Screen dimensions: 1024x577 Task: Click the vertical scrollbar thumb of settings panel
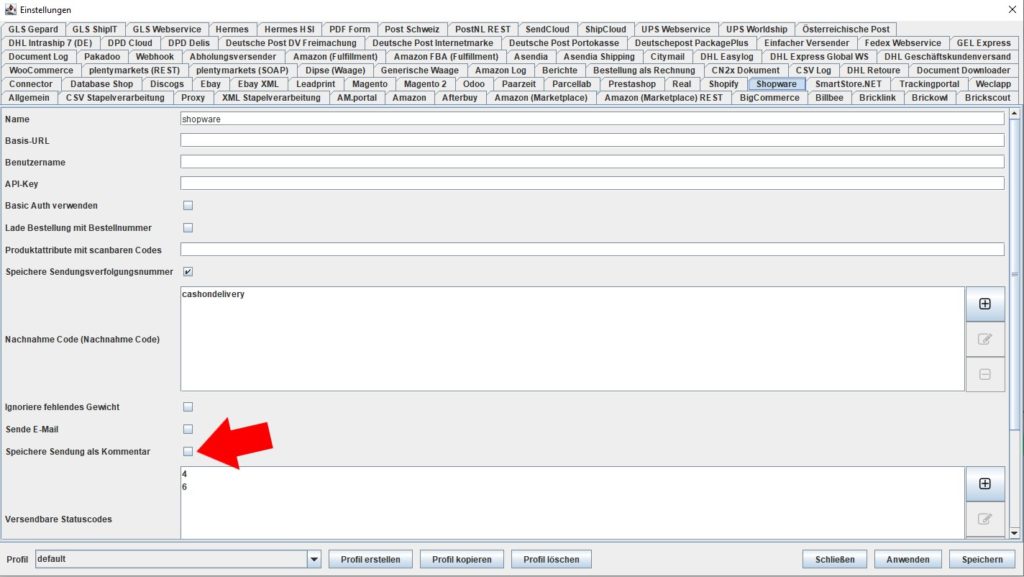(1014, 274)
